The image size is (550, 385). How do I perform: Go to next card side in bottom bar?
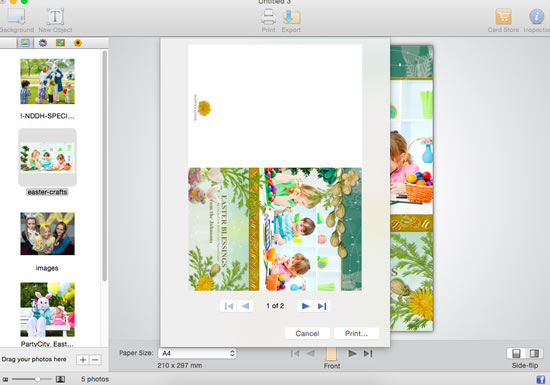coord(352,353)
